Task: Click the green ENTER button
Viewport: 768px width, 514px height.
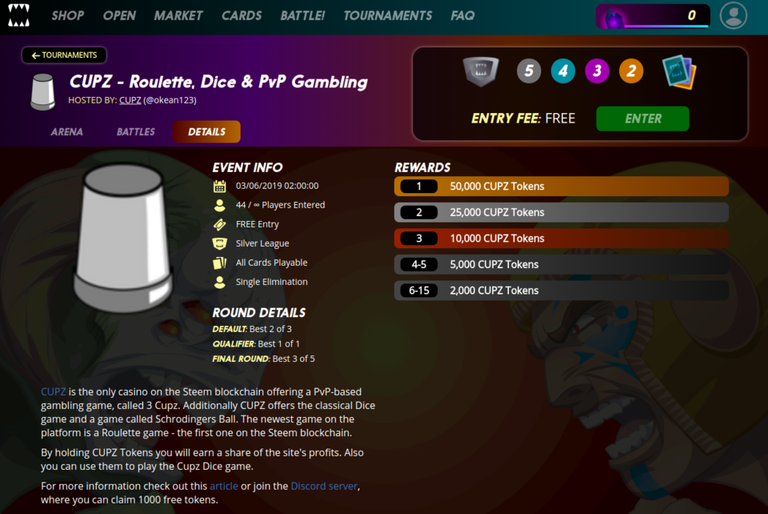Action: tap(643, 119)
